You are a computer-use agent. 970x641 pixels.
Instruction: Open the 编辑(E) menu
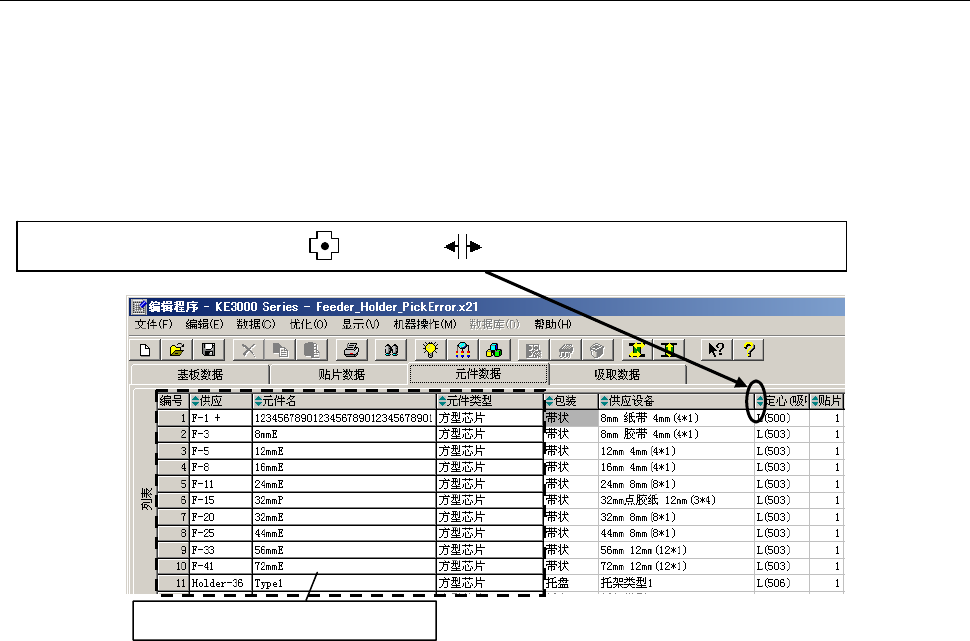[x=204, y=324]
